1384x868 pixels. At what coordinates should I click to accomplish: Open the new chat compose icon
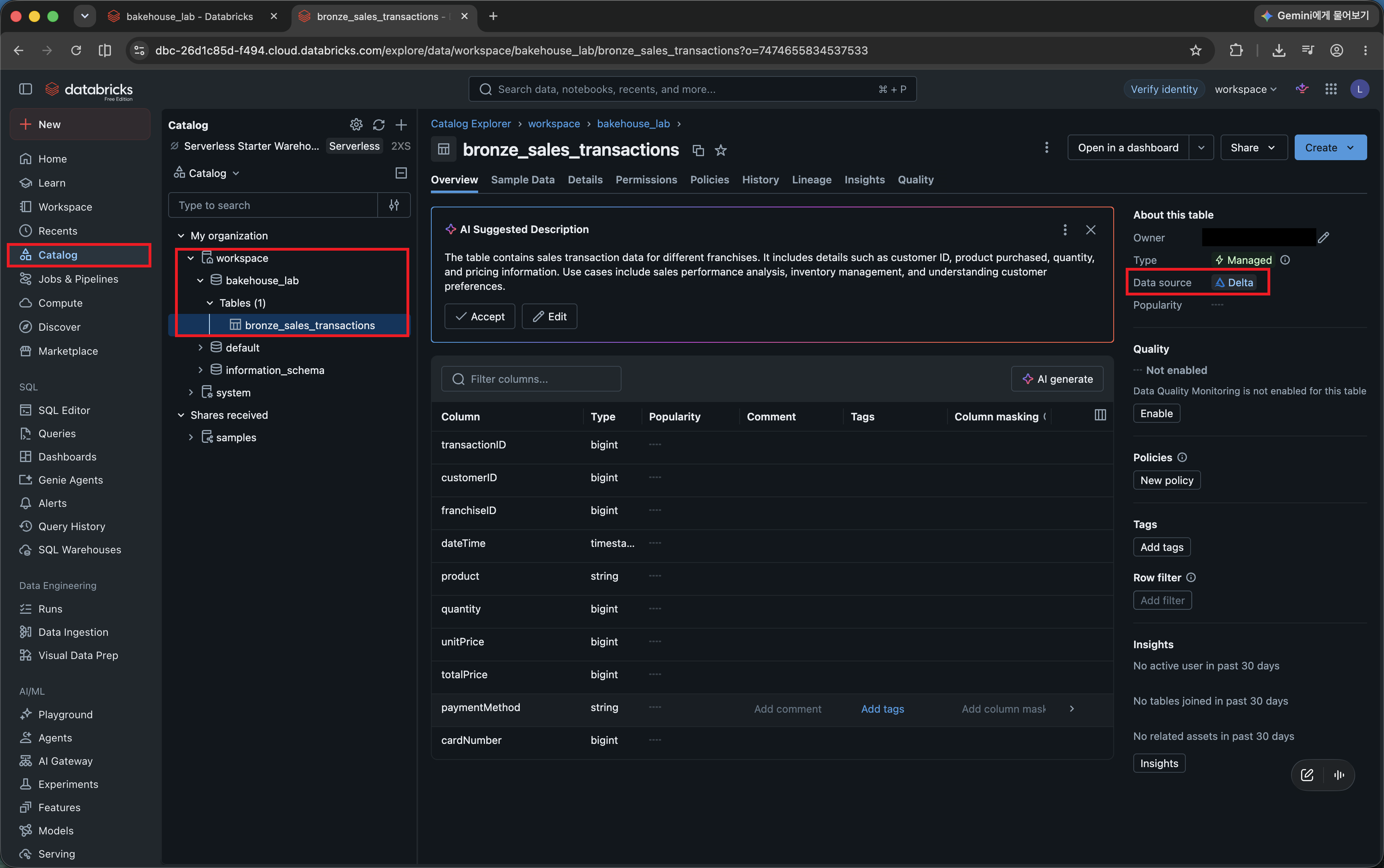click(x=1307, y=775)
